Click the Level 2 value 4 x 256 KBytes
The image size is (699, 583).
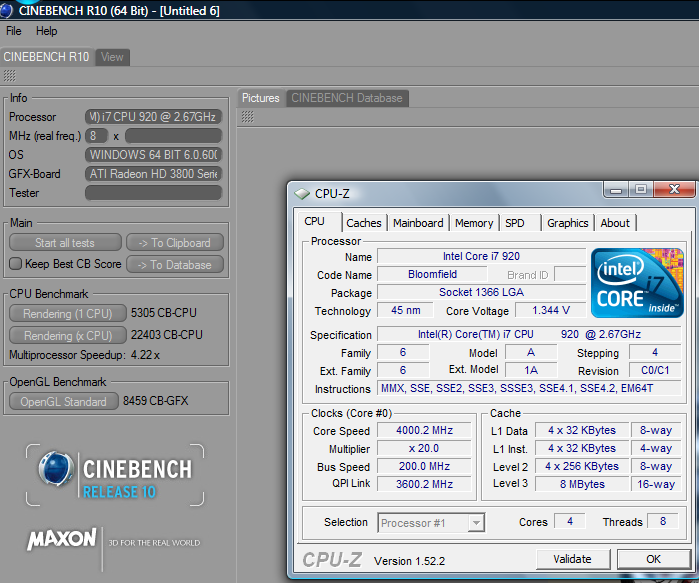pos(582,466)
